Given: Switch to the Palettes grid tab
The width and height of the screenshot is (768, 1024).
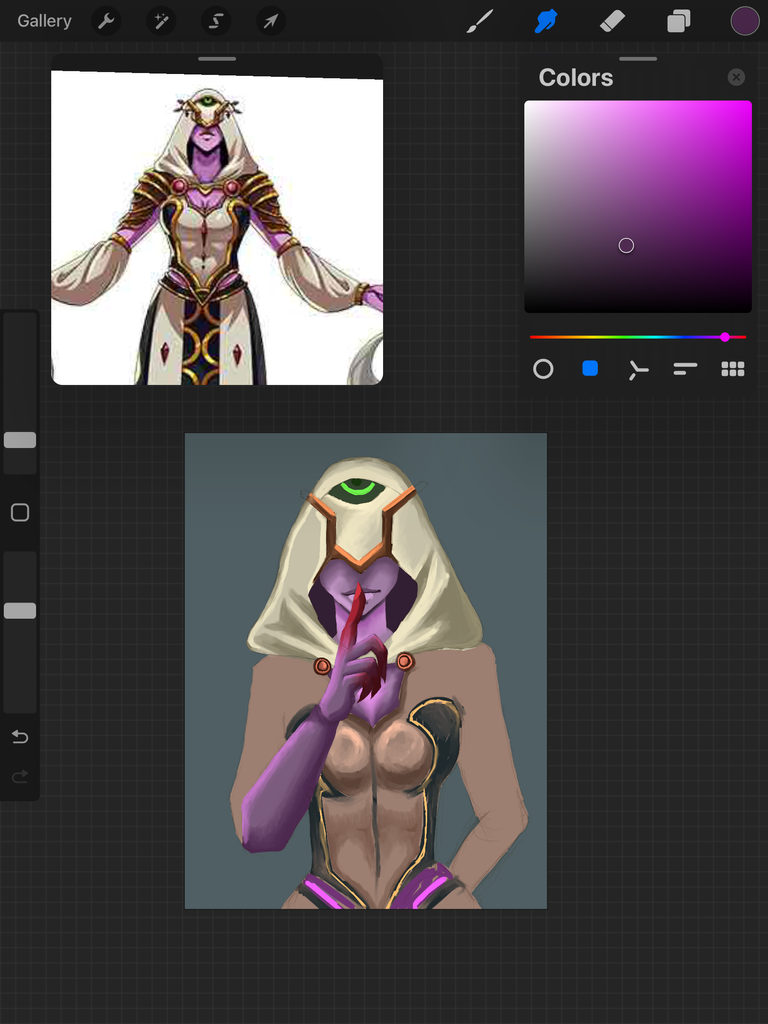Looking at the screenshot, I should [733, 369].
